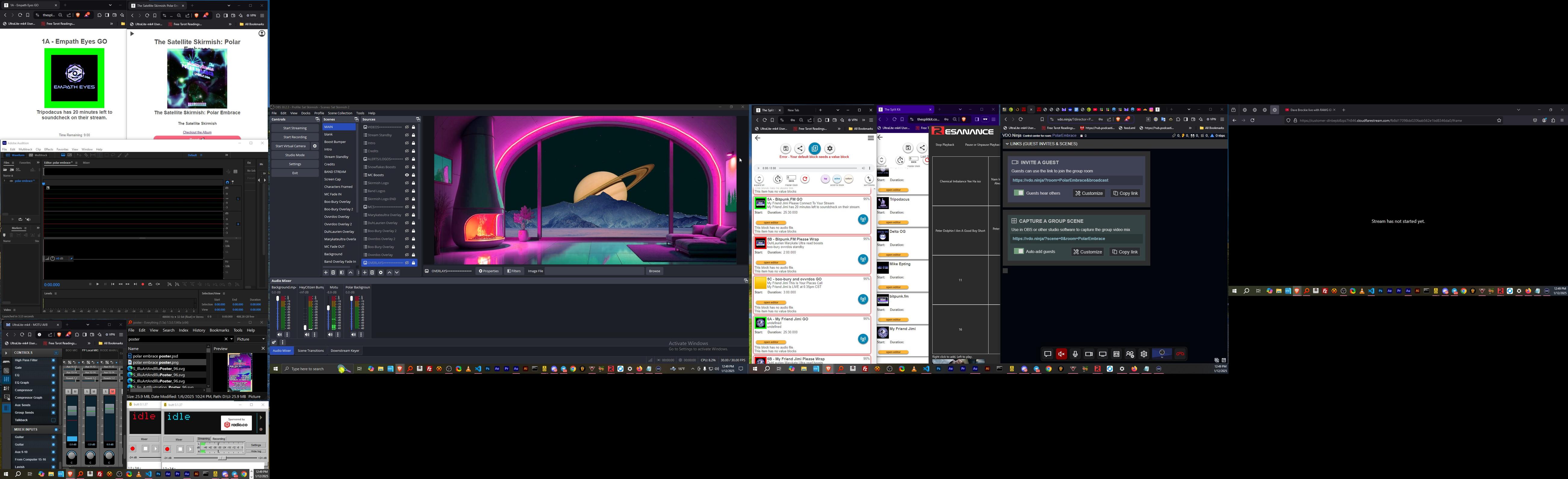Toggle High Pass Filter checkbox in MOTU
Viewport: 1568px width, 479px height.
click(54, 360)
